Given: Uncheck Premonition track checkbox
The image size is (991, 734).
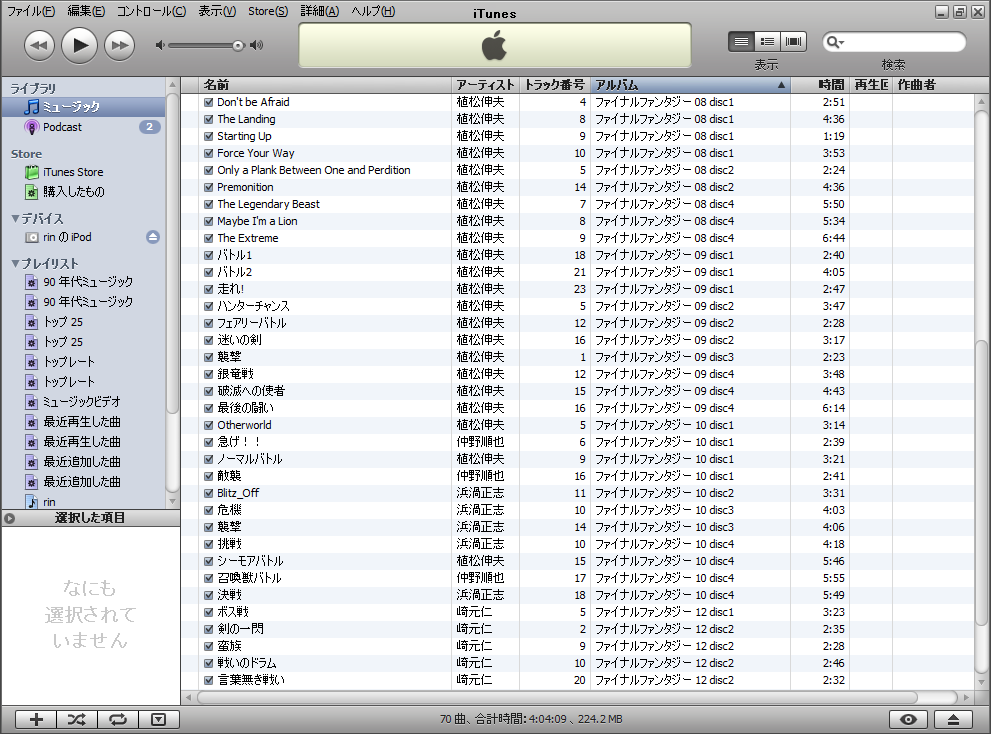Looking at the screenshot, I should pos(209,187).
